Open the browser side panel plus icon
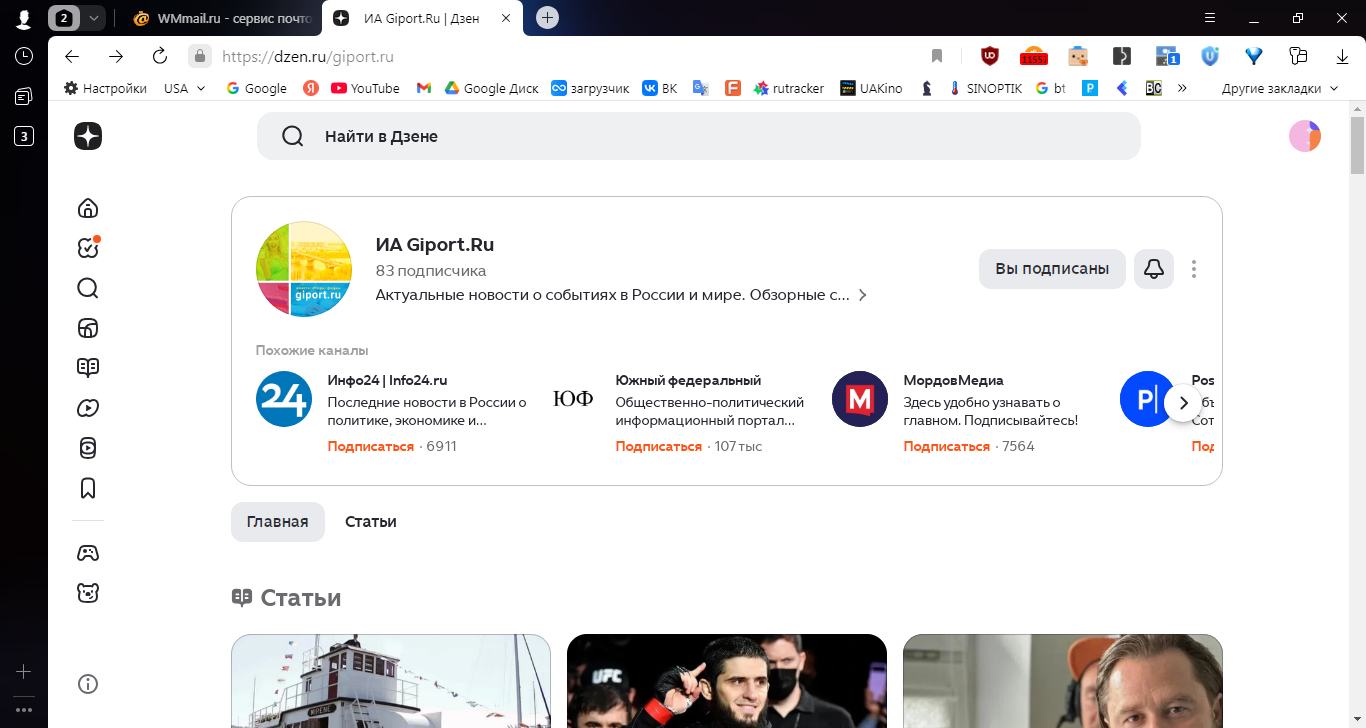The height and width of the screenshot is (728, 1366). [24, 672]
